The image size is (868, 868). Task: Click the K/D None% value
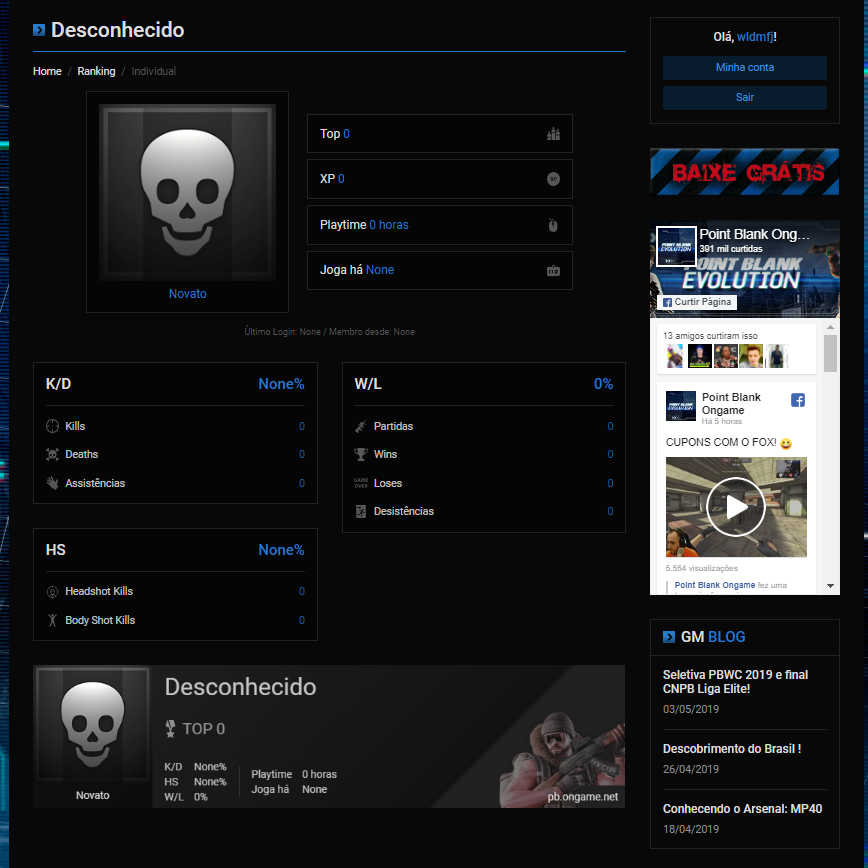pyautogui.click(x=281, y=384)
